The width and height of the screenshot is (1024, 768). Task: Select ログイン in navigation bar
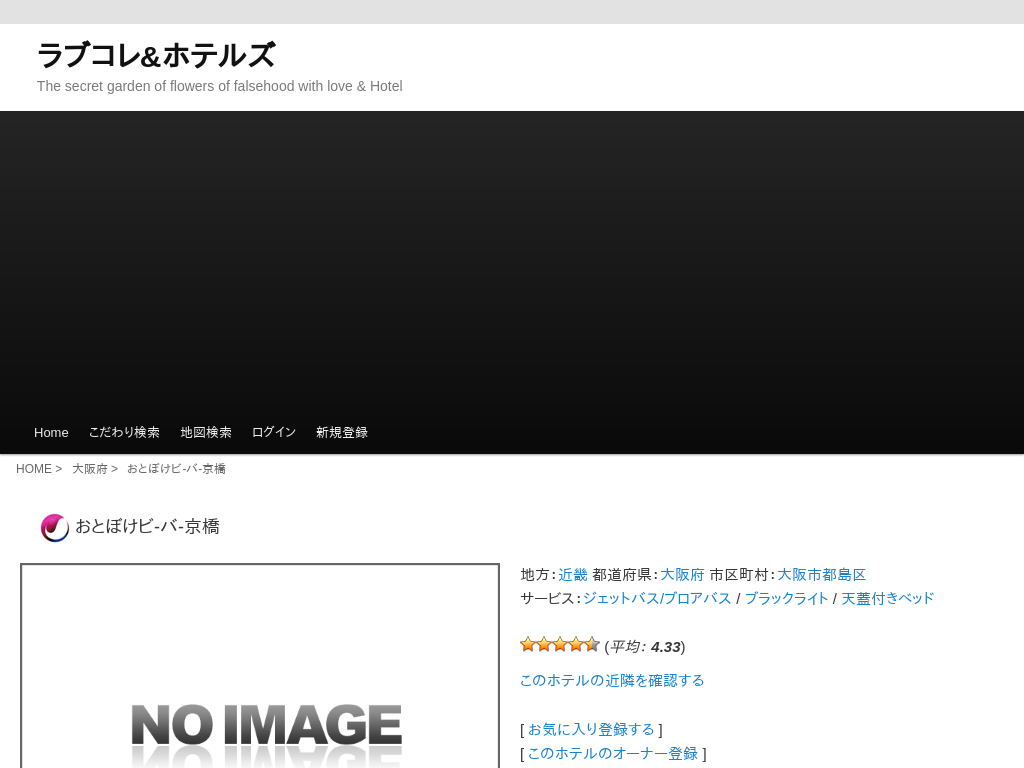point(274,432)
